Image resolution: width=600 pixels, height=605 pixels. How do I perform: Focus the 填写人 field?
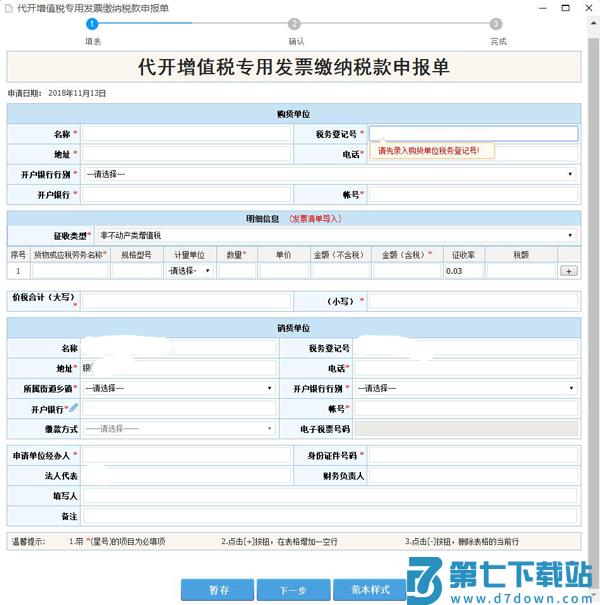coord(330,496)
